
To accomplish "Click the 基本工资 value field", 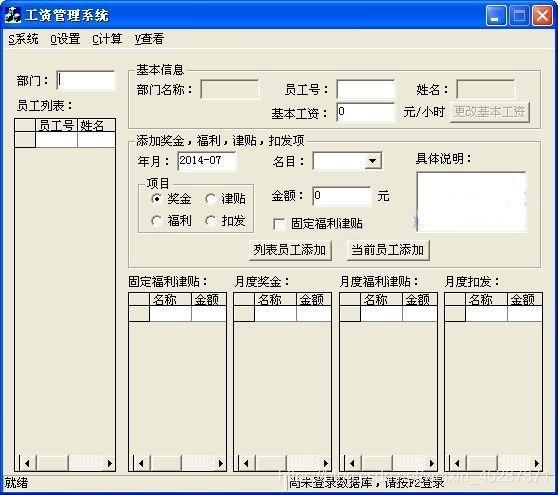I will [x=365, y=112].
